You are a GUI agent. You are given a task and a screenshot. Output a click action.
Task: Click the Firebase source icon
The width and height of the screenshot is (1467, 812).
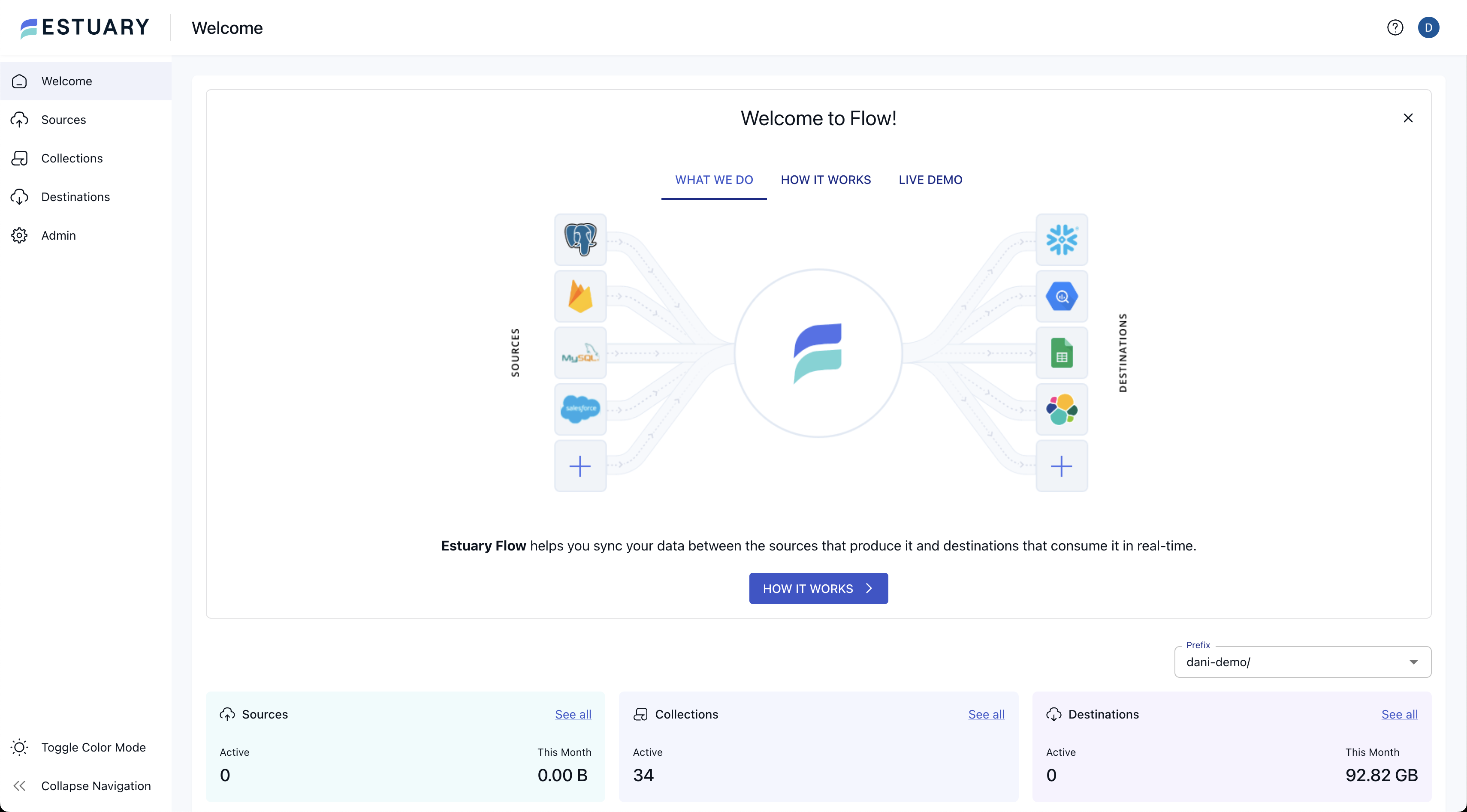pyautogui.click(x=580, y=296)
